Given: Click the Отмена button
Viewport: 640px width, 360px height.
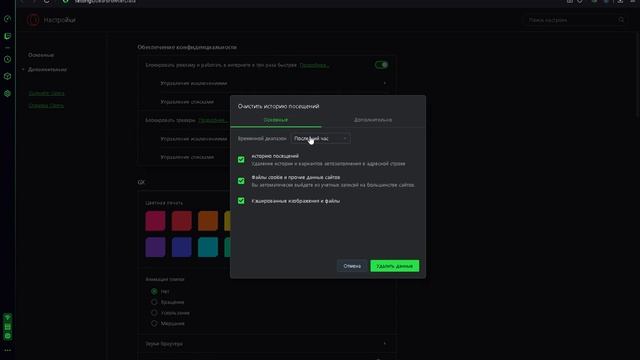Looking at the screenshot, I should (x=352, y=266).
